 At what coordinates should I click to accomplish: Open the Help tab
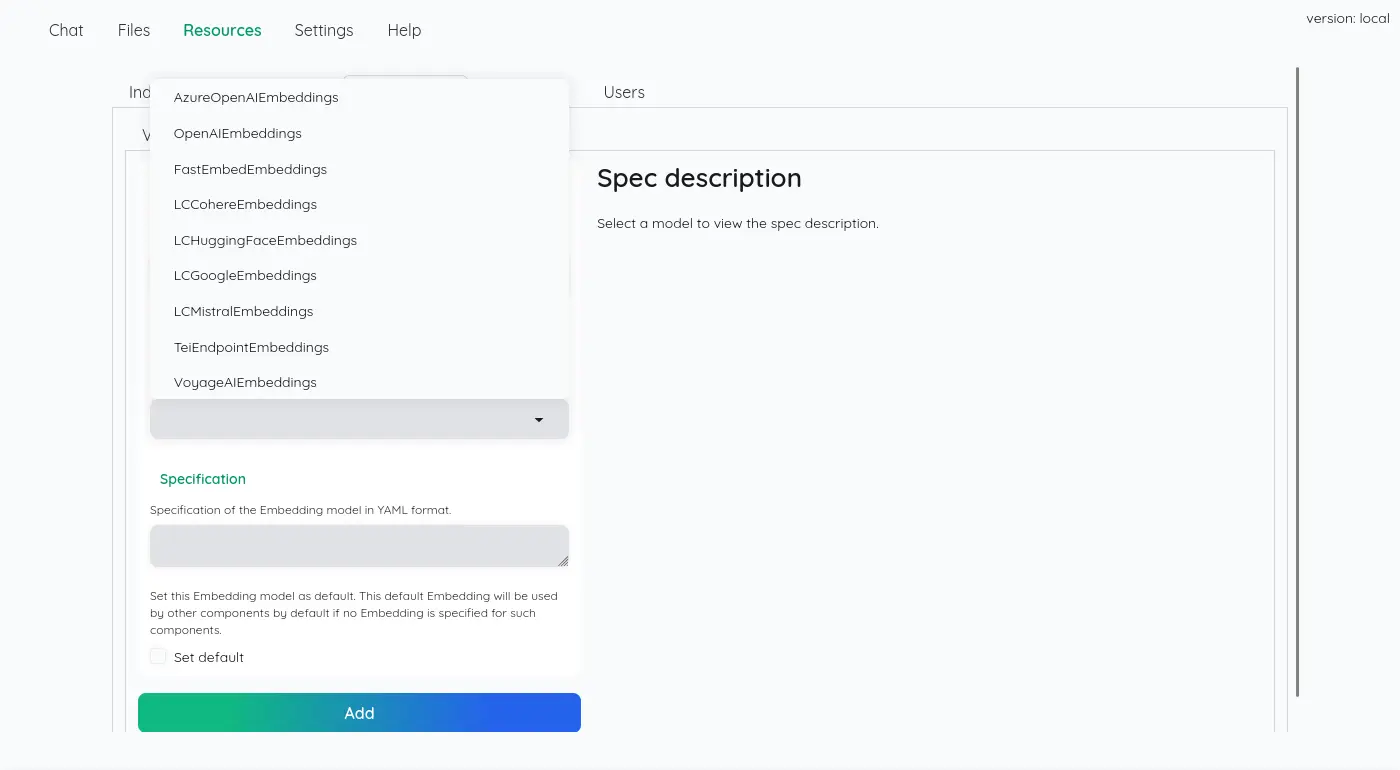tap(404, 30)
